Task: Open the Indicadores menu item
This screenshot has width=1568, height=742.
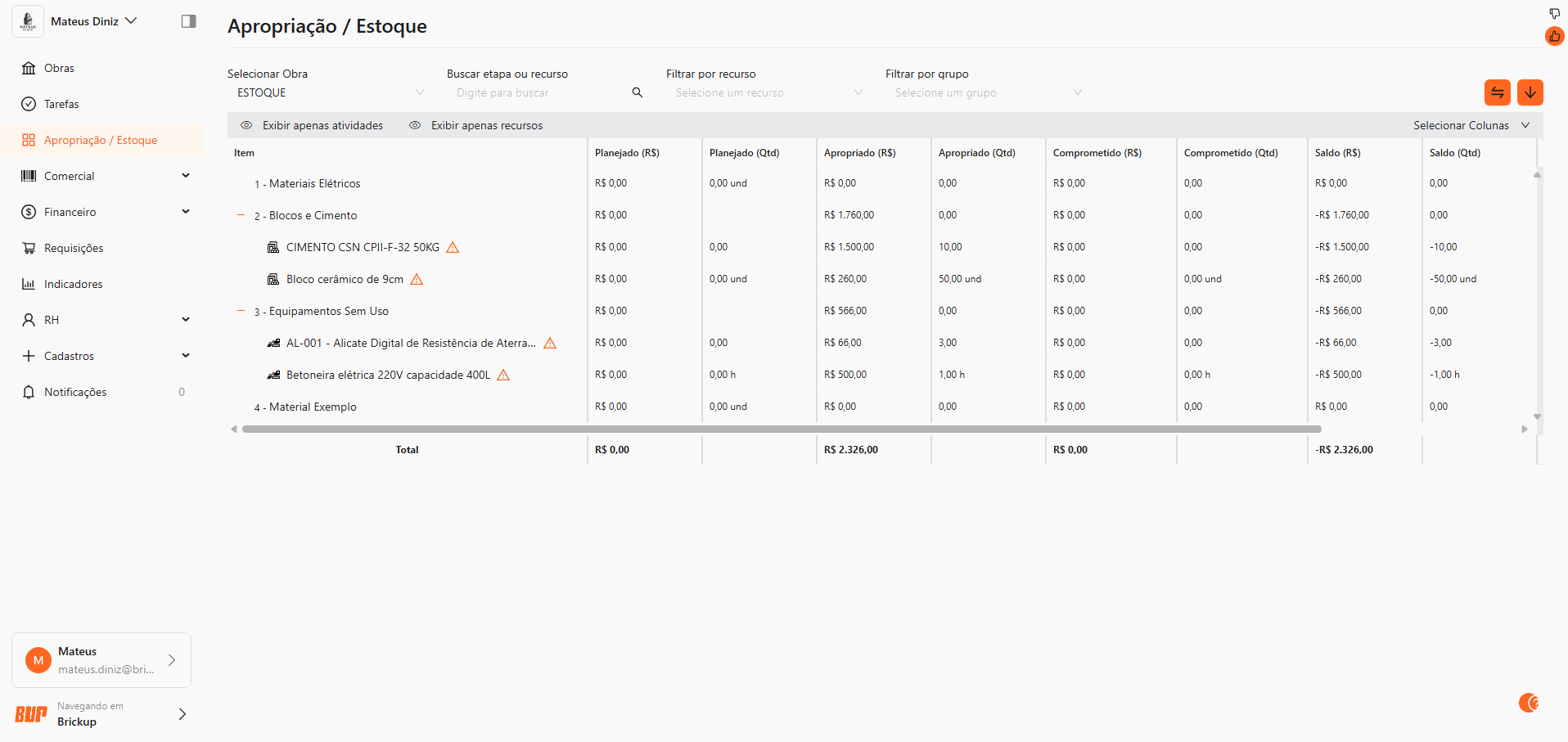Action: (x=103, y=284)
